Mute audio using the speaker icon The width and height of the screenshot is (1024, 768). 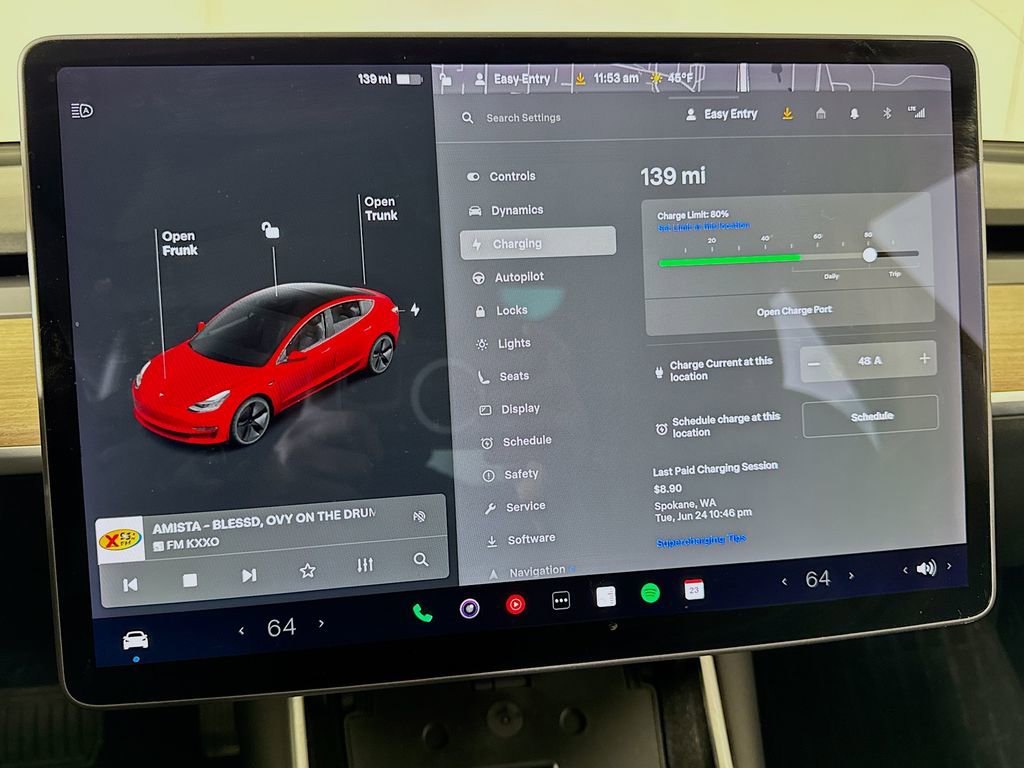929,567
